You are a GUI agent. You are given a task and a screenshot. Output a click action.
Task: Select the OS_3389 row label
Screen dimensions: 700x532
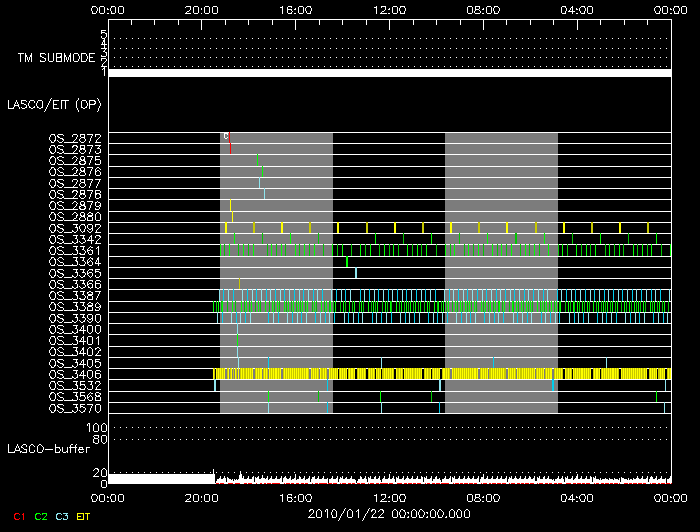point(75,307)
